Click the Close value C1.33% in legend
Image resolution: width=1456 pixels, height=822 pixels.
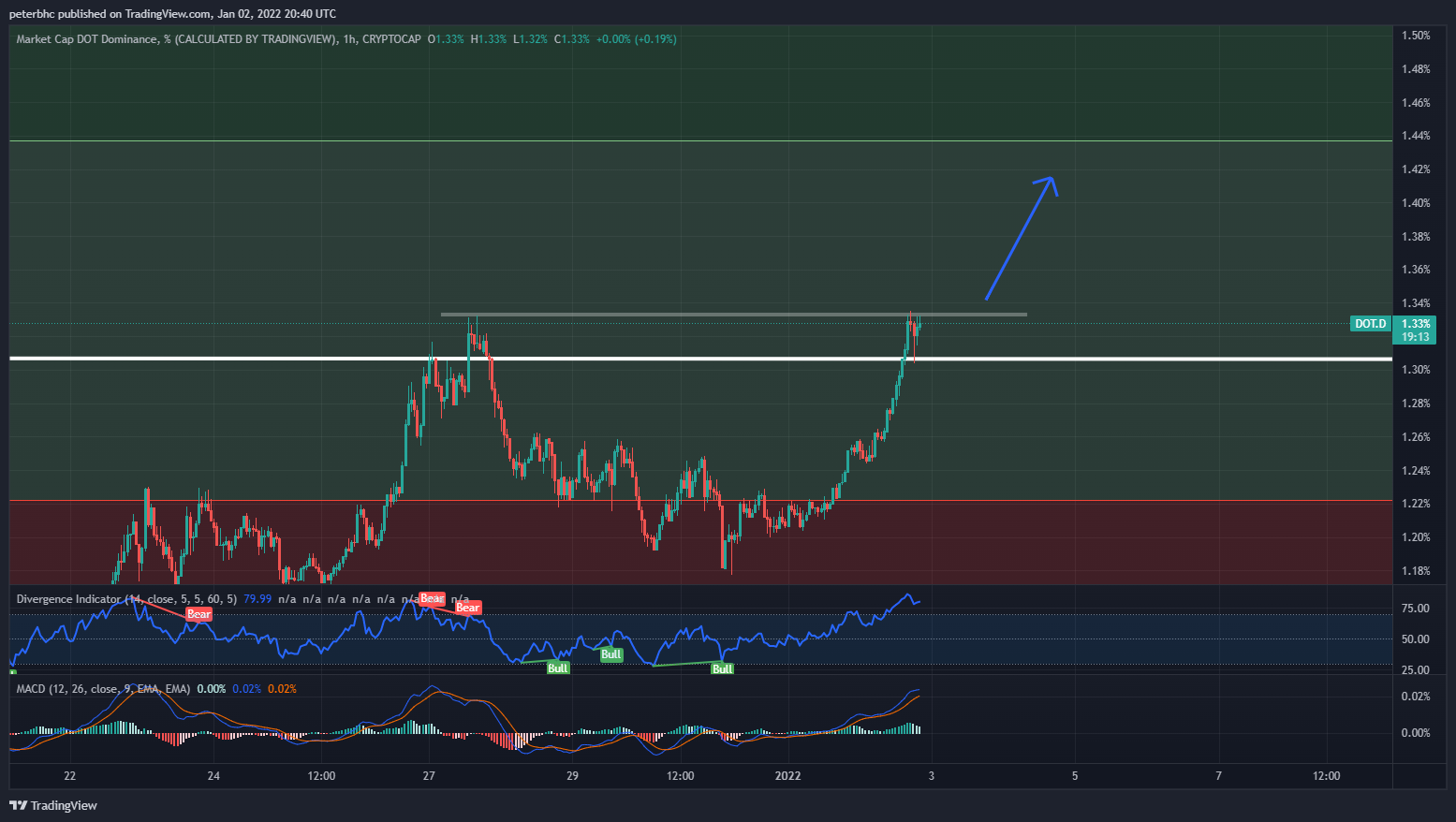coord(572,39)
